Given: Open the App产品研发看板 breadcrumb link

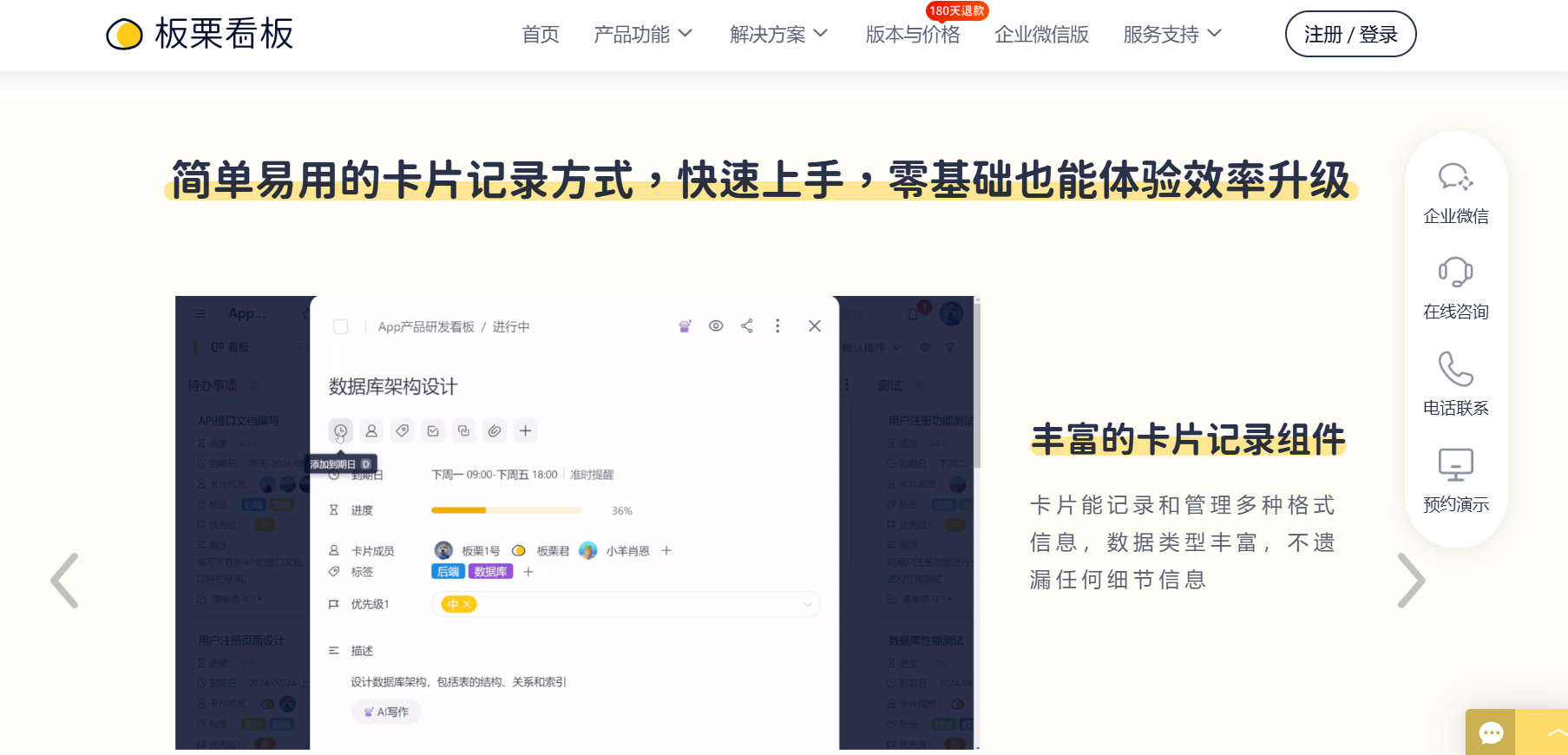Looking at the screenshot, I should click(x=426, y=327).
